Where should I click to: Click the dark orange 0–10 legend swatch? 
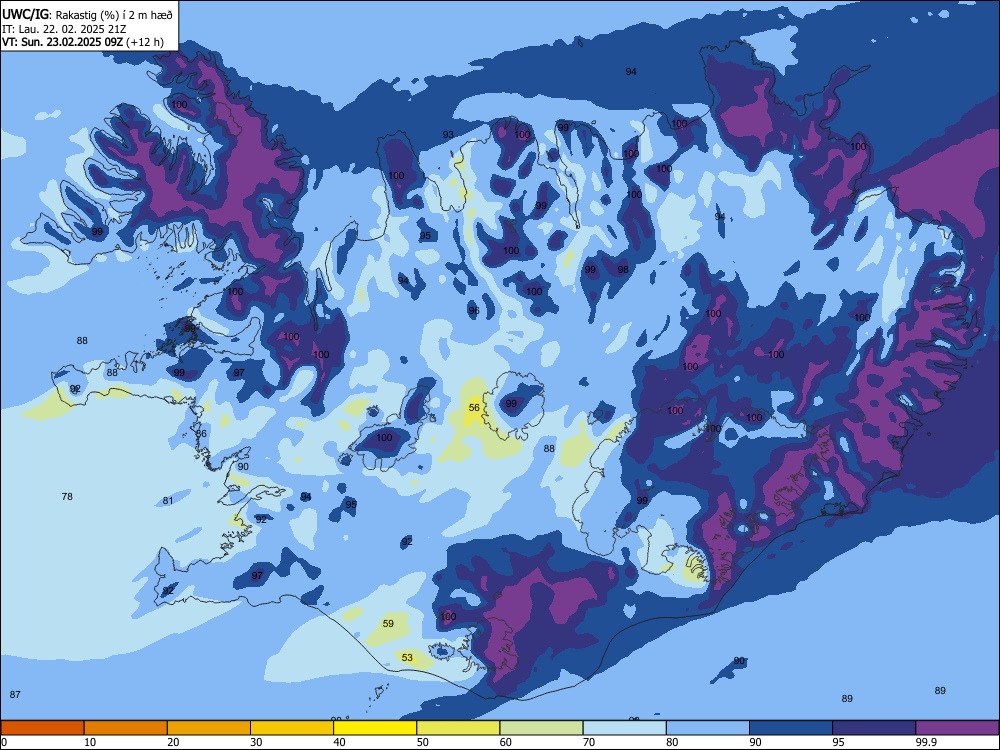click(x=42, y=728)
